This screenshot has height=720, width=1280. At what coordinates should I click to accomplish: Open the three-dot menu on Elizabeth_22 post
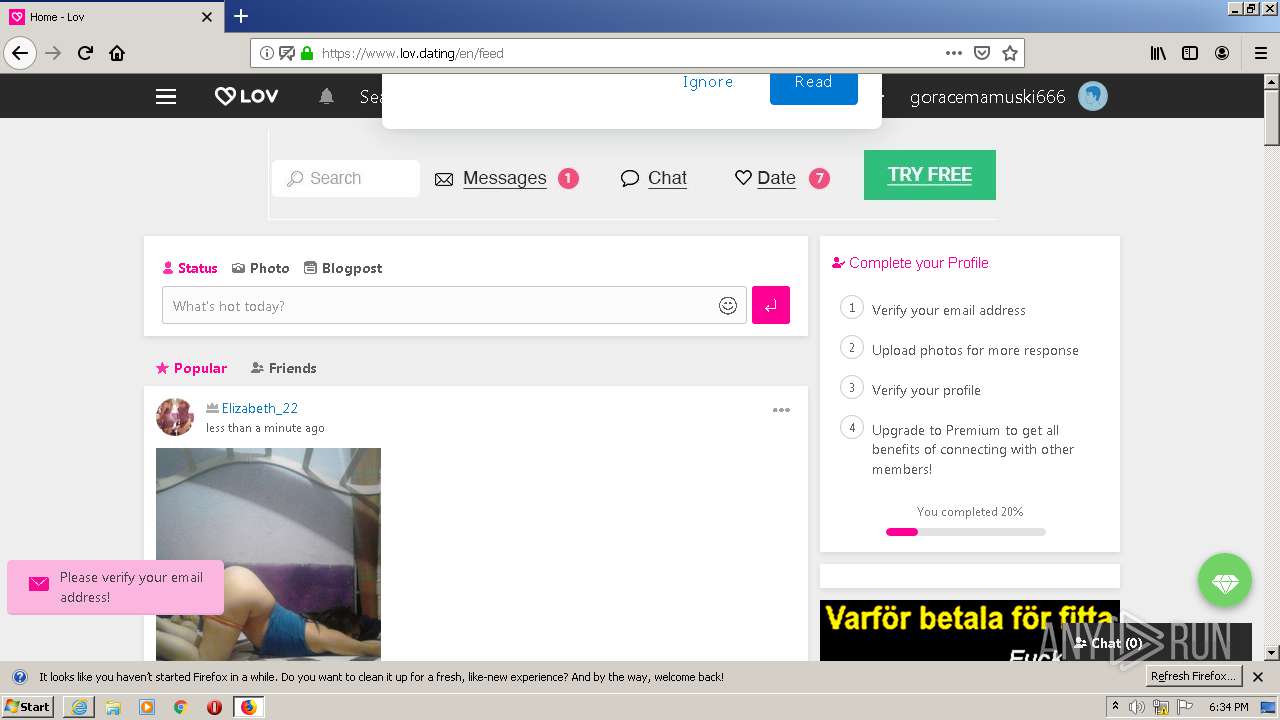[781, 410]
